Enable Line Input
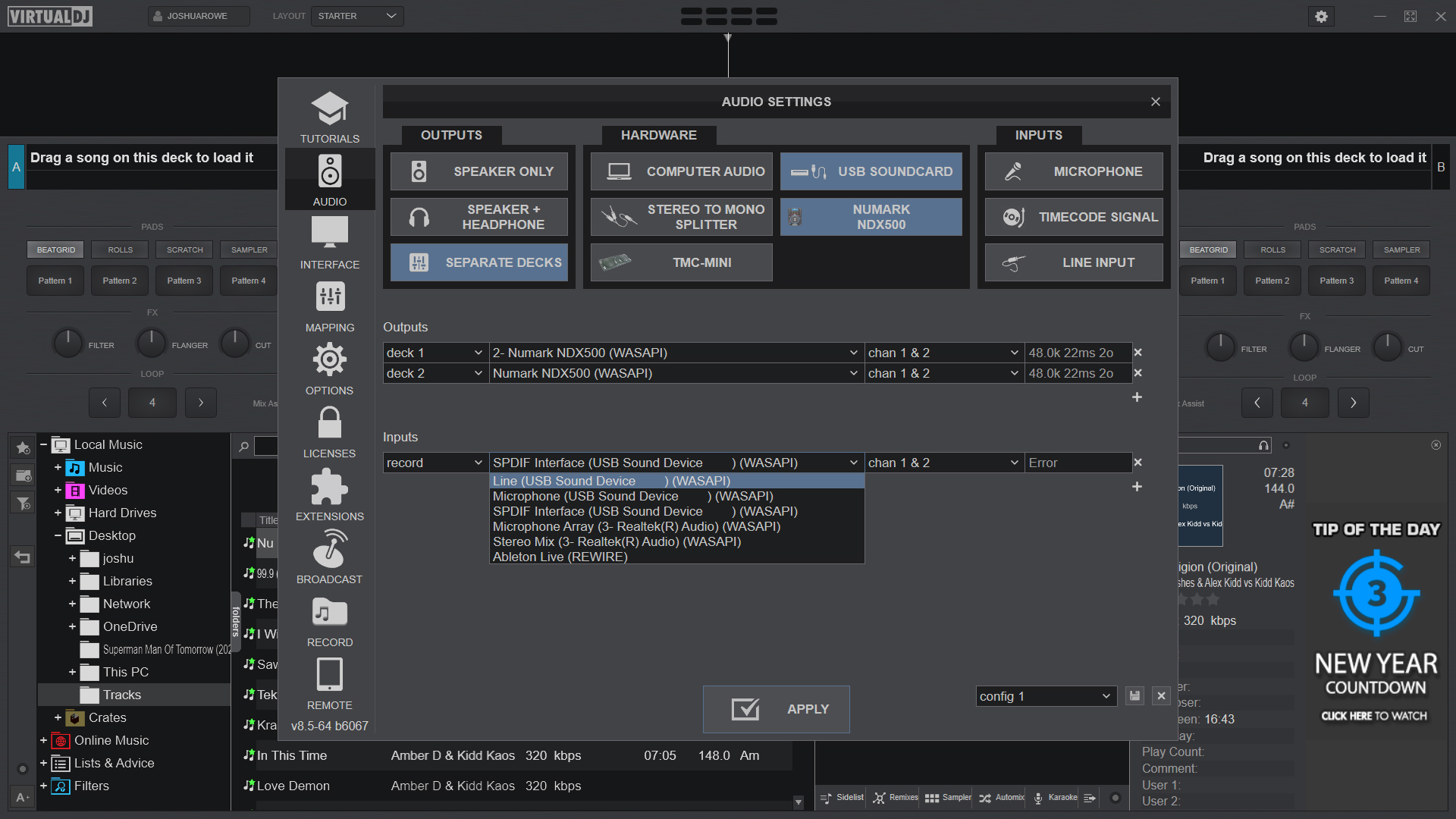This screenshot has height=819, width=1456. (x=1074, y=262)
